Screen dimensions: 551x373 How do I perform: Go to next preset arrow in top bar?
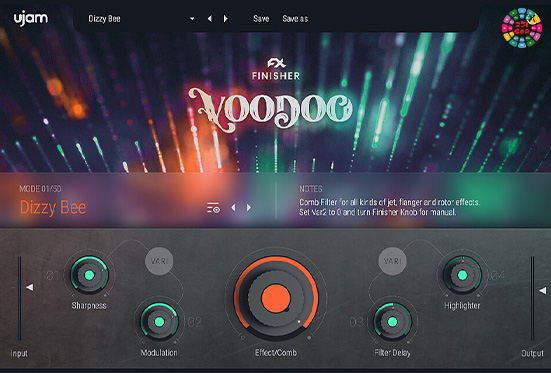(x=226, y=19)
